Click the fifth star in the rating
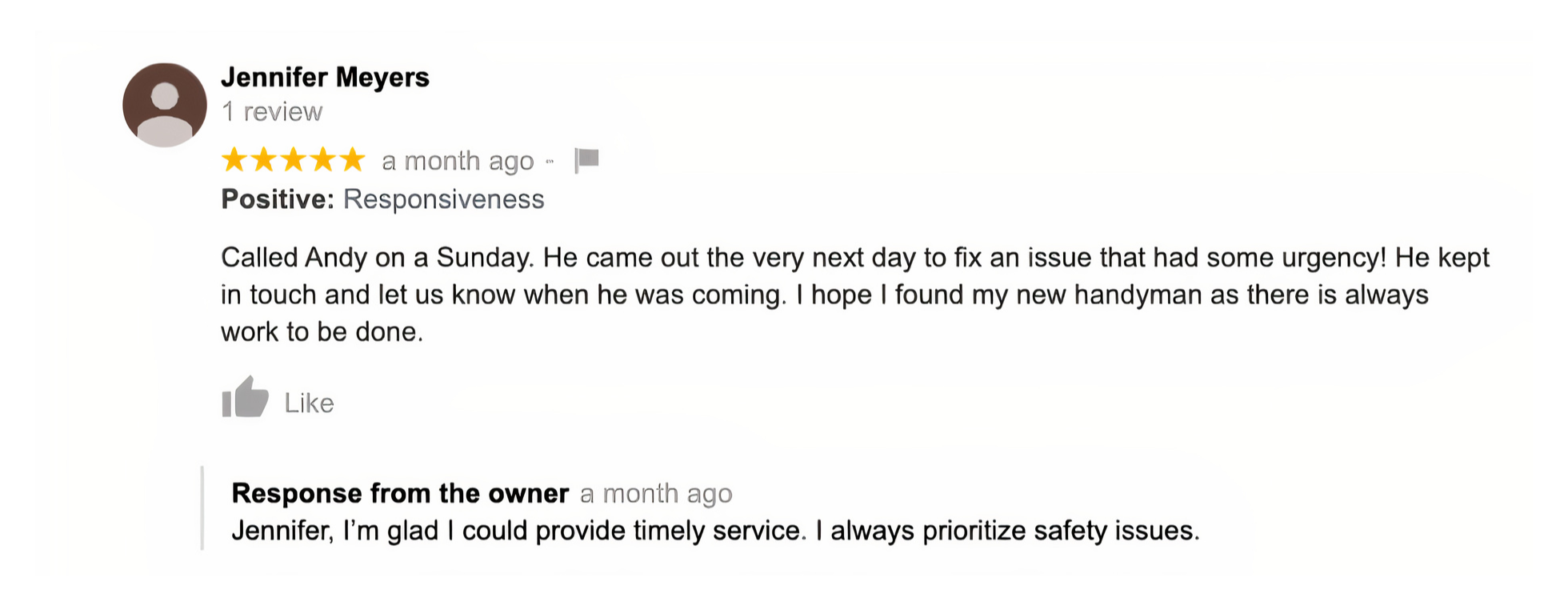 click(350, 160)
